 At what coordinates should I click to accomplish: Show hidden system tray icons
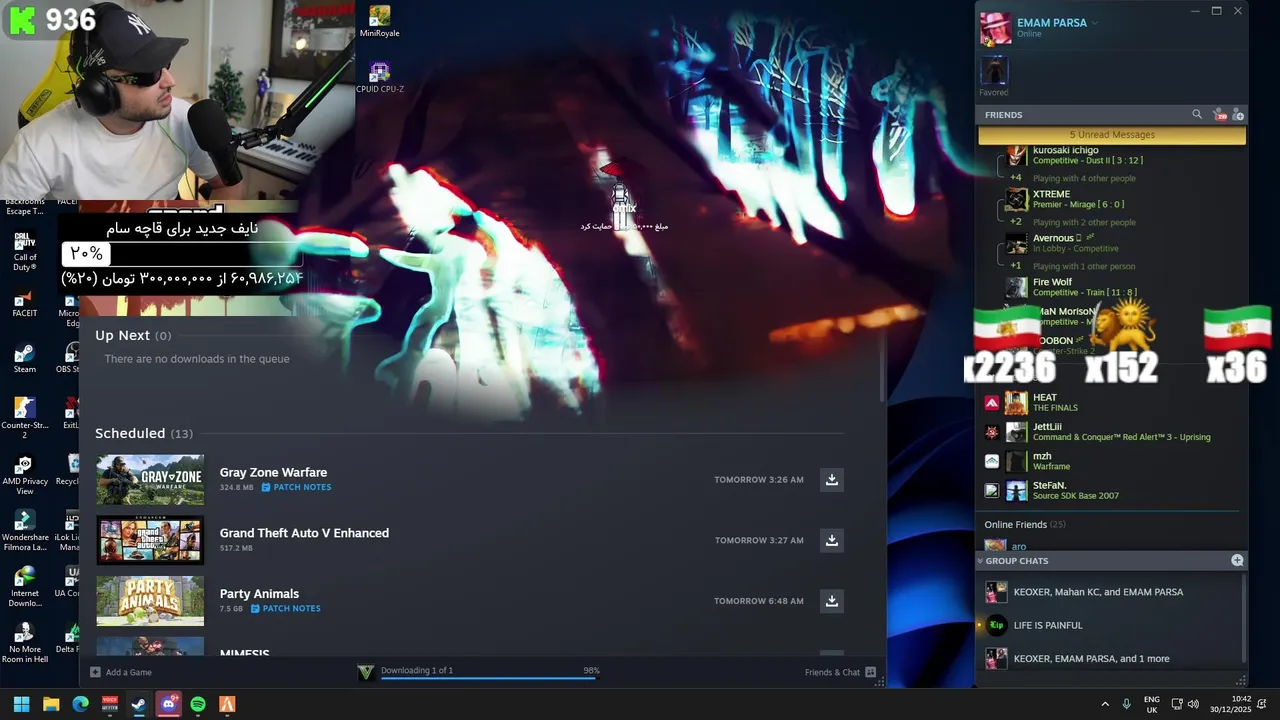1106,704
